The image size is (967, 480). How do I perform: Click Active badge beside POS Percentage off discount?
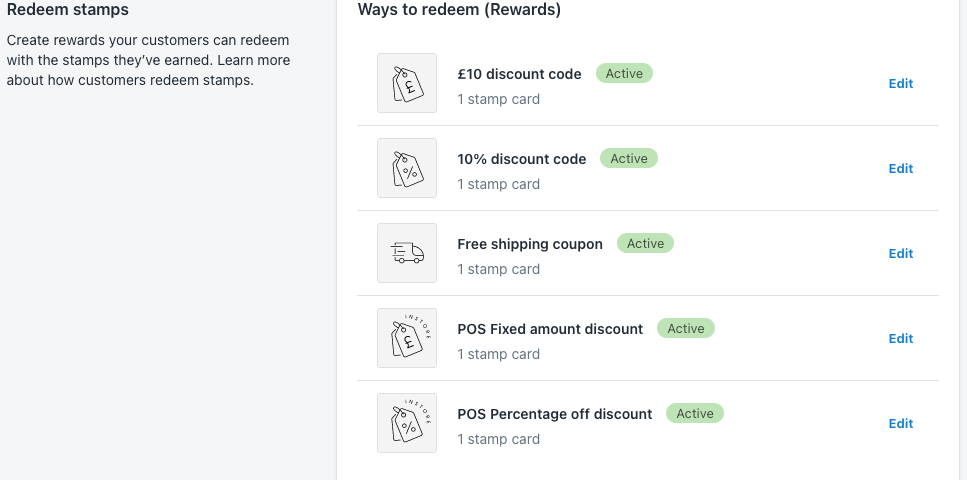point(695,414)
